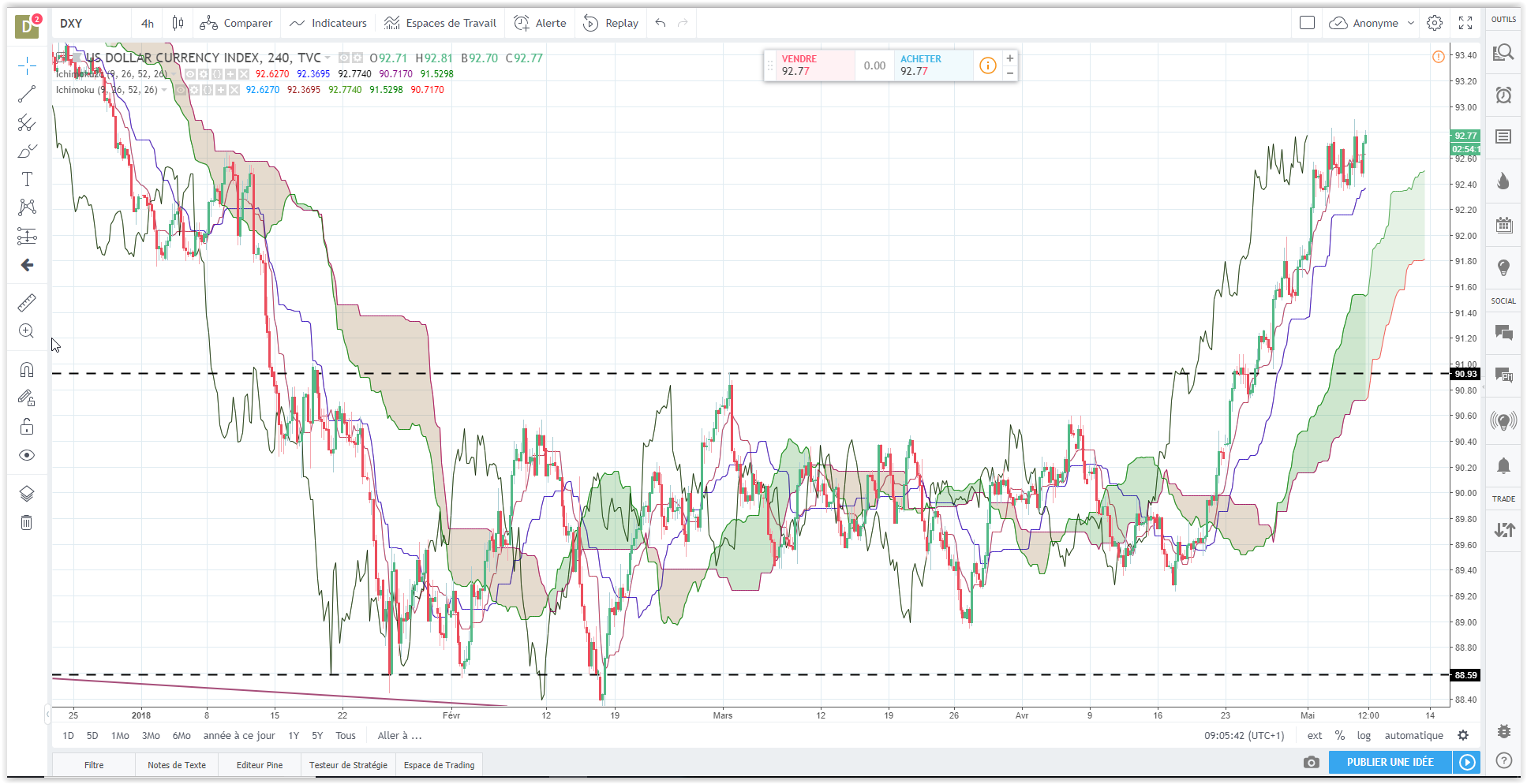Toggle log scale on price axis
Viewport: 1527px width, 784px height.
[x=1364, y=735]
